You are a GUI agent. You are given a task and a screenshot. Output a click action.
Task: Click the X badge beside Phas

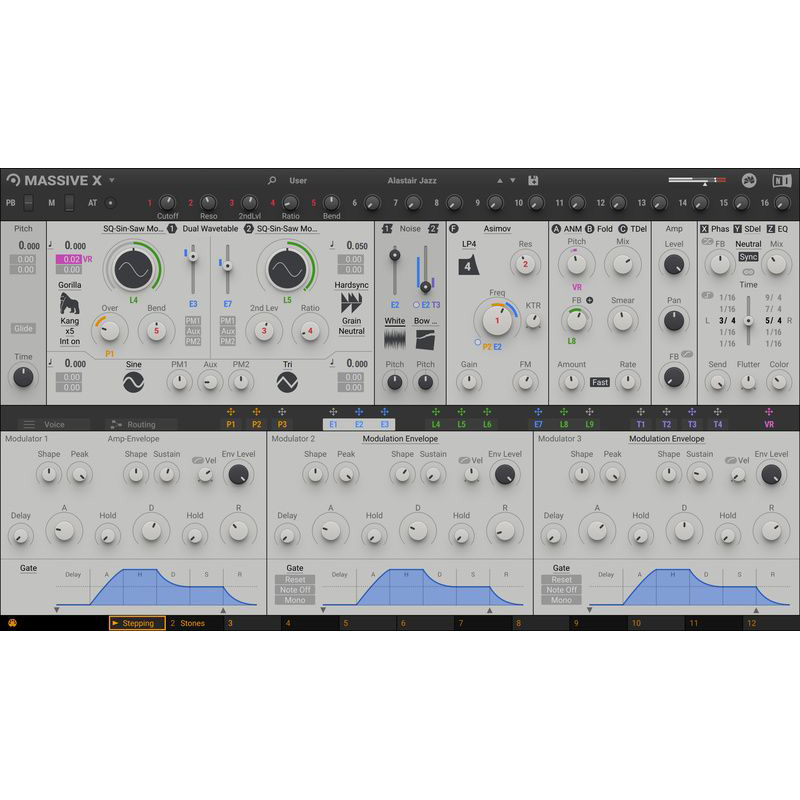[705, 229]
